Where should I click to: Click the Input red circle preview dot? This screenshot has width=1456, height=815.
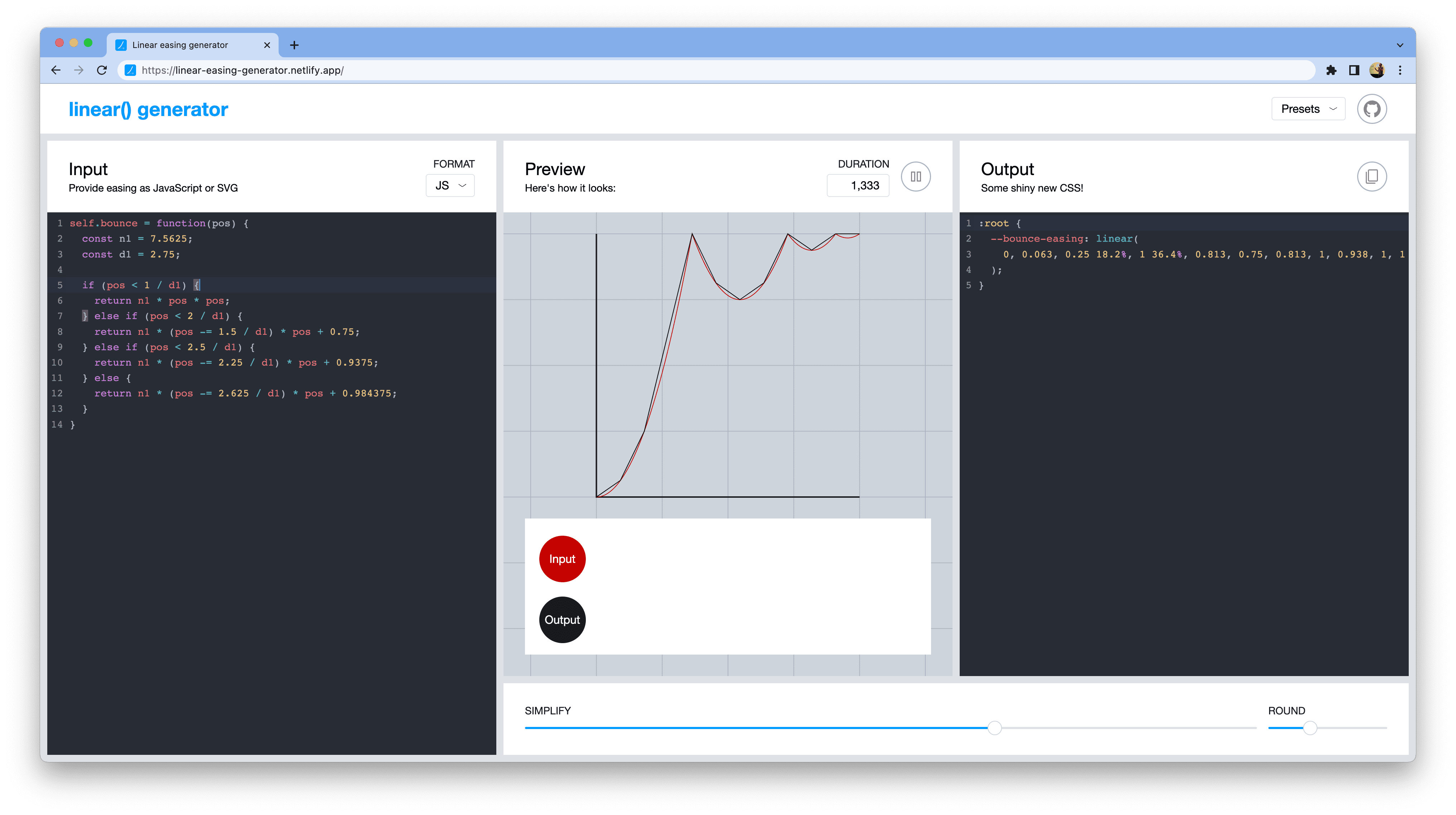click(x=561, y=558)
